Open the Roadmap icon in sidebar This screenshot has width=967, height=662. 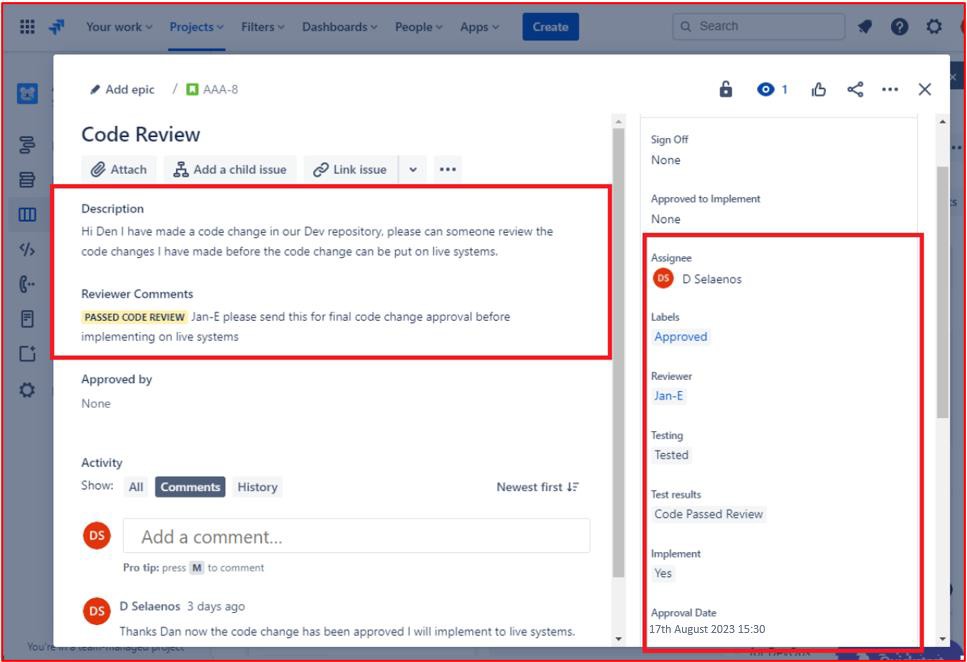point(27,145)
